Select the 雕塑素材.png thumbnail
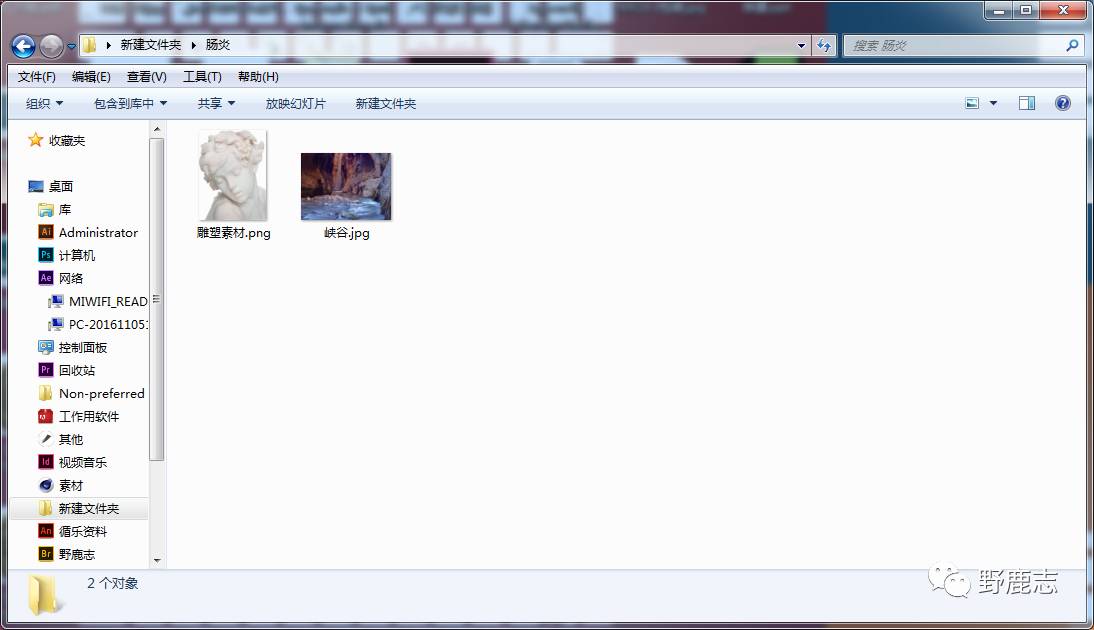 pyautogui.click(x=233, y=176)
